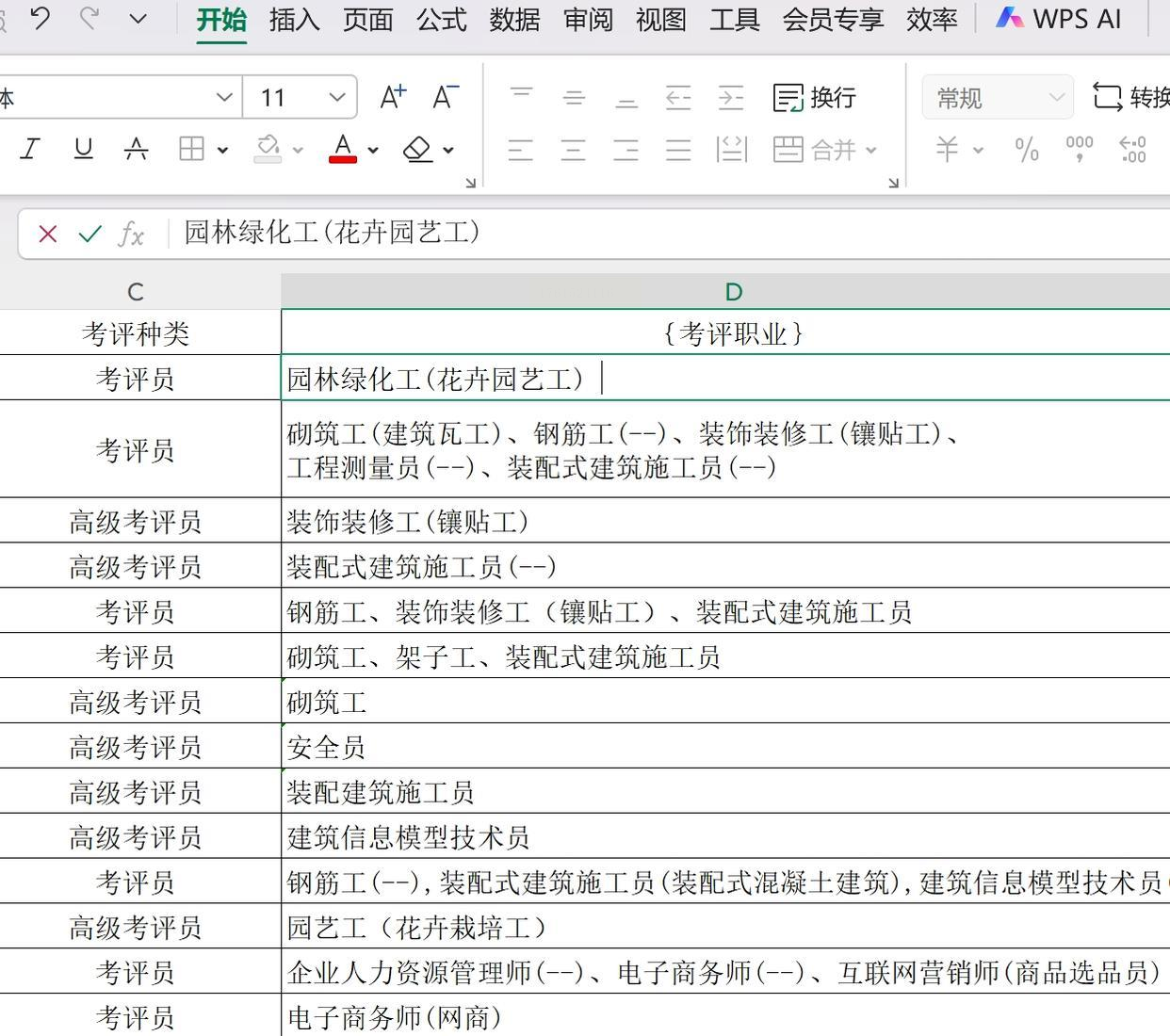This screenshot has height=1036, width=1170.
Task: Increase font size with A+ icon
Action: 392,97
